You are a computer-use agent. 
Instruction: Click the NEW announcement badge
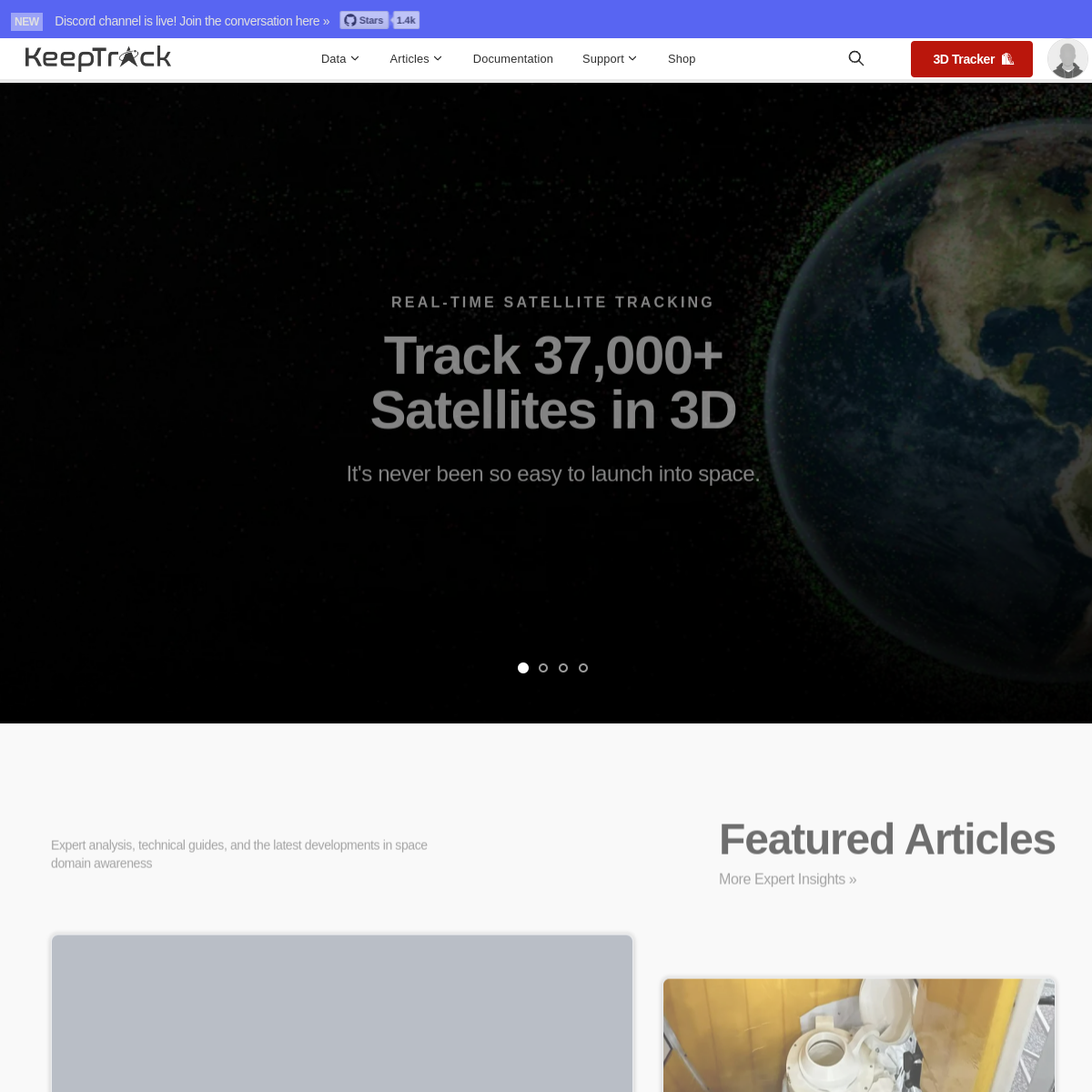click(x=25, y=19)
